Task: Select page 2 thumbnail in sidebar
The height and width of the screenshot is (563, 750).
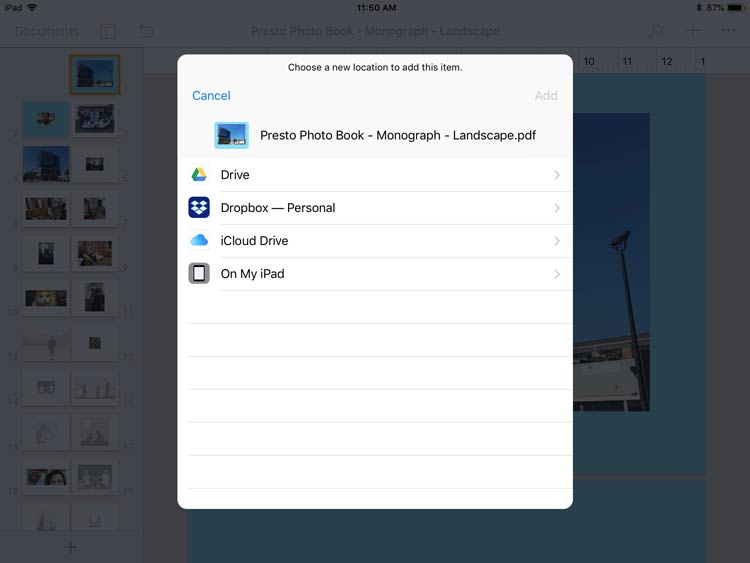Action: 46,119
